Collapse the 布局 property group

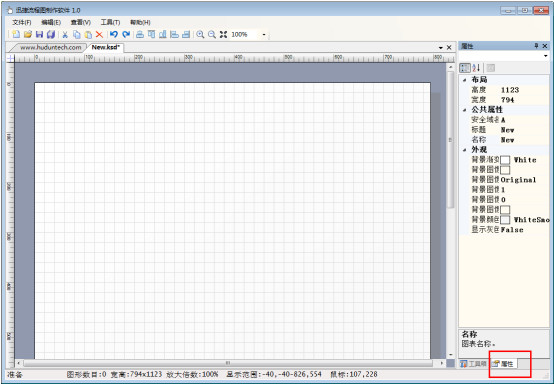click(465, 80)
